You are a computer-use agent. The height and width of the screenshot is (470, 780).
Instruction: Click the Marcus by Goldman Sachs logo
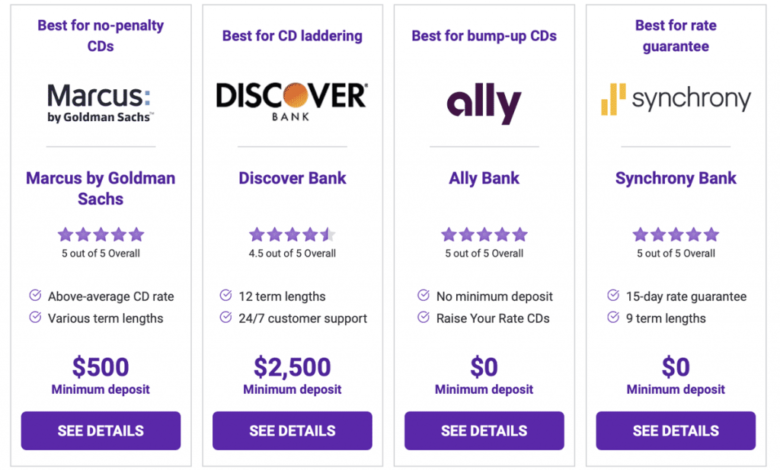coord(100,103)
